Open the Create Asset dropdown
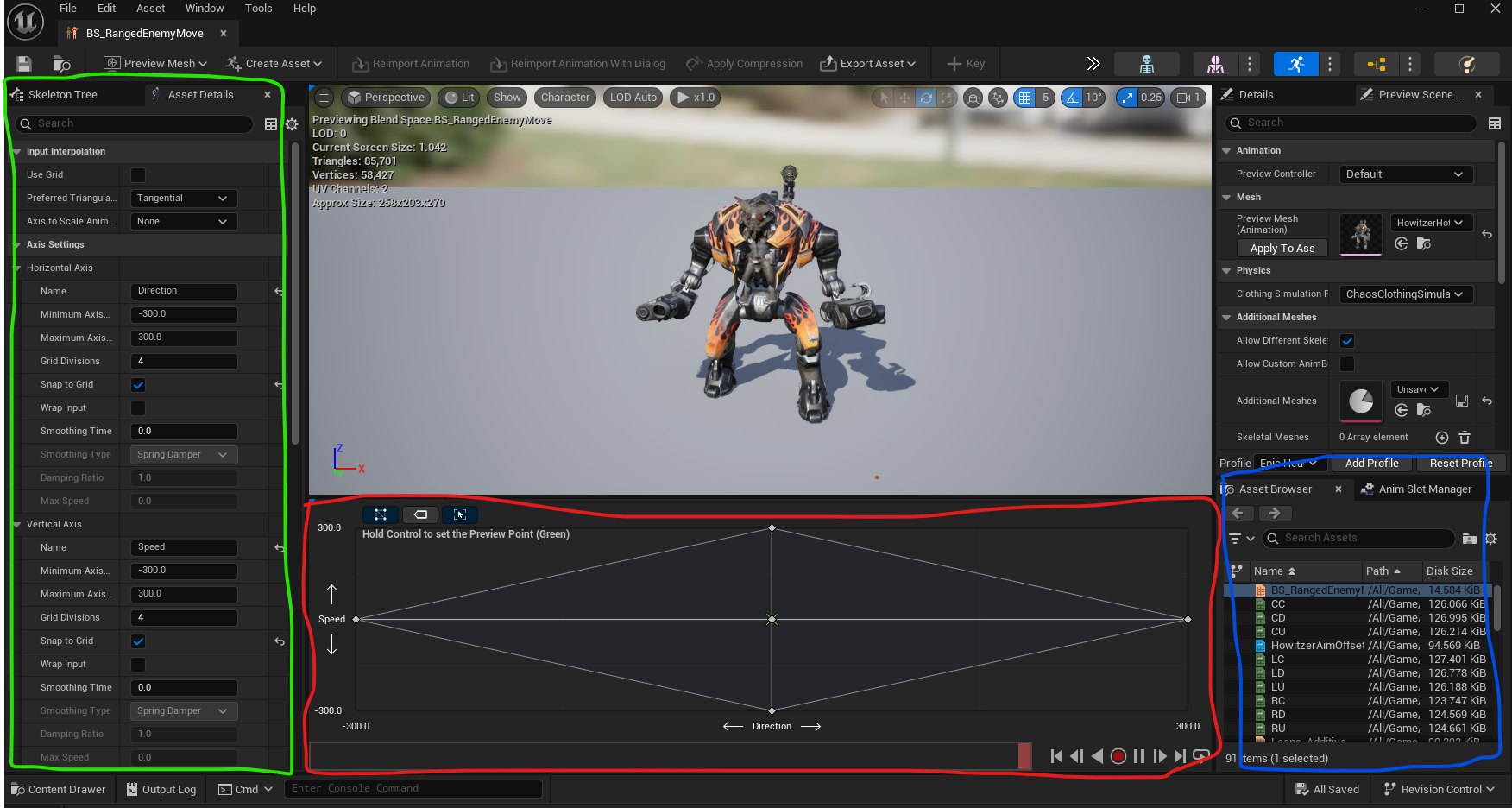The width and height of the screenshot is (1512, 808). point(274,64)
